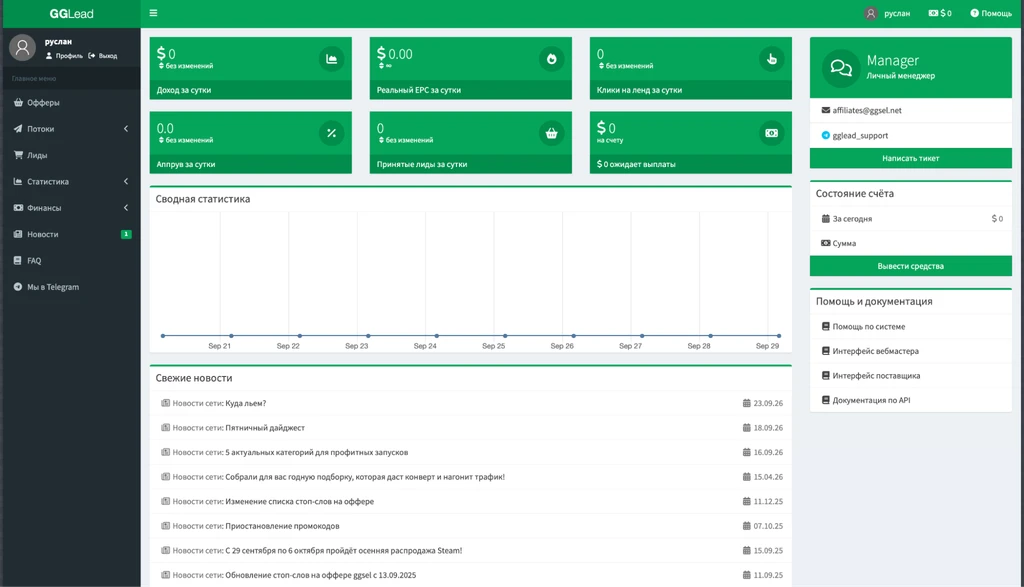The height and width of the screenshot is (587, 1024).
Task: Open Мы в Telegram in the sidebar
Action: click(71, 287)
